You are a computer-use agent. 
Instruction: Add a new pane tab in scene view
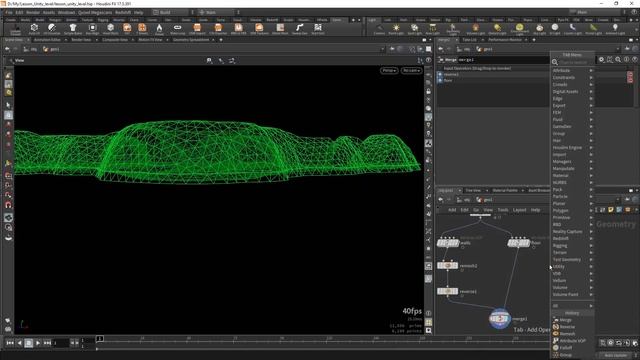click(x=221, y=40)
